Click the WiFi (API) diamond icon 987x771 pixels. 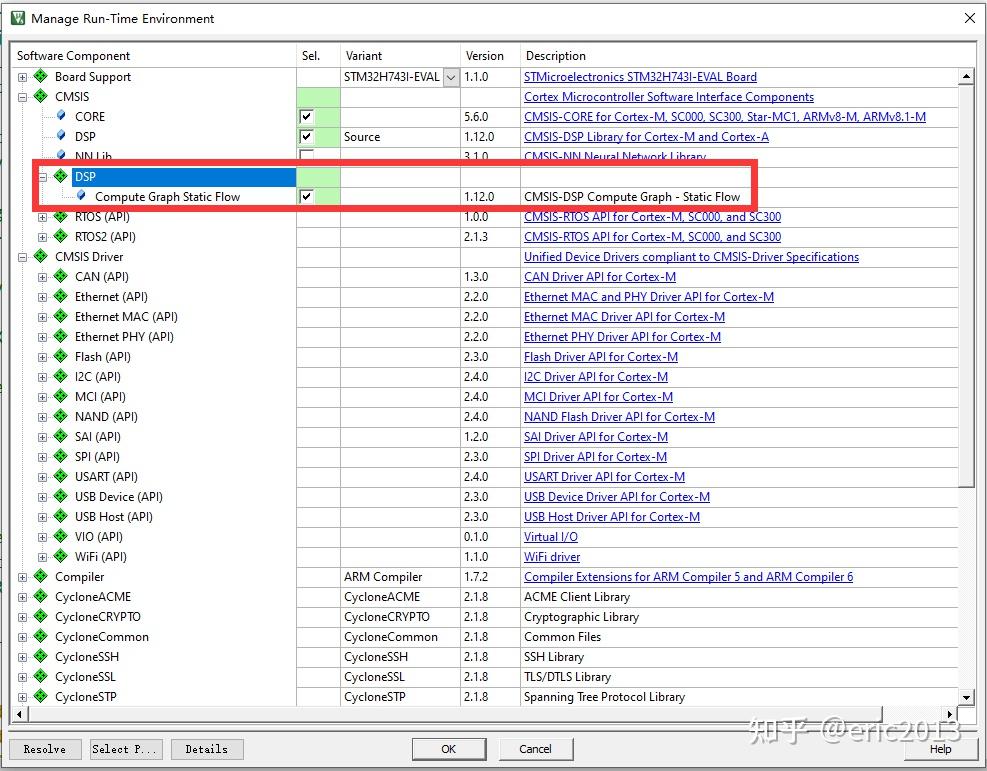[x=61, y=556]
